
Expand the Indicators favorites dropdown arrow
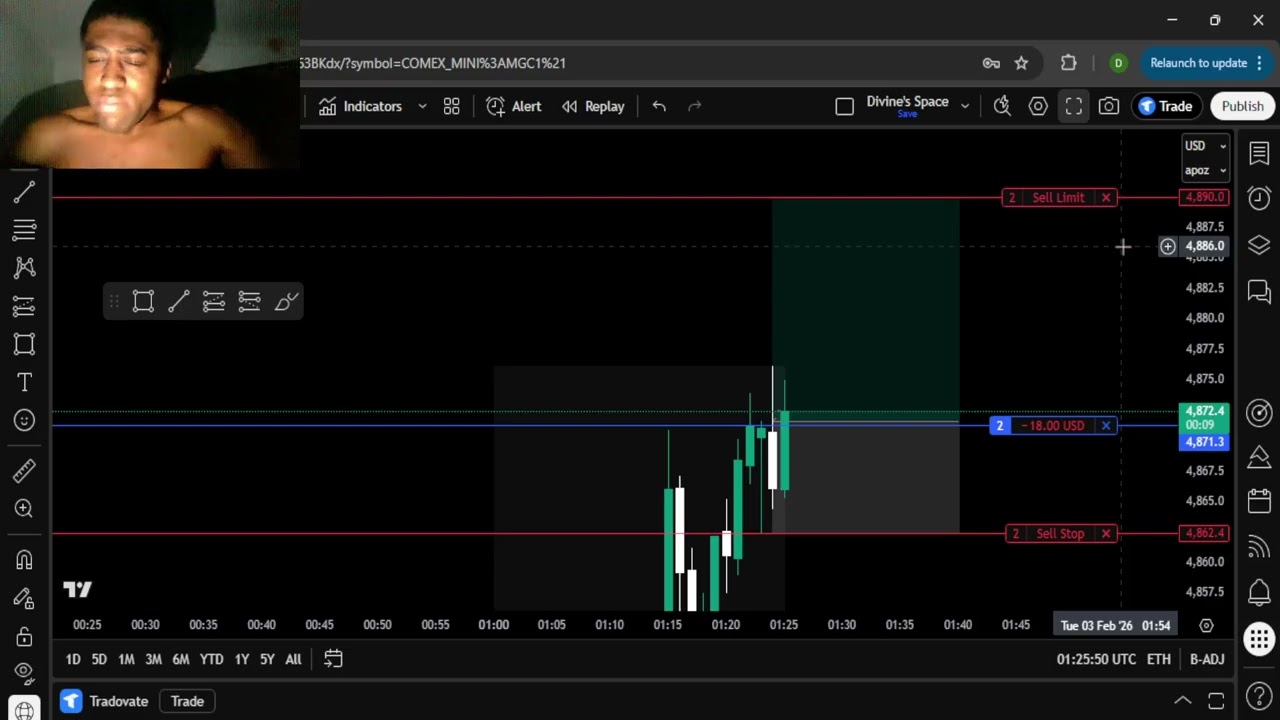(422, 106)
